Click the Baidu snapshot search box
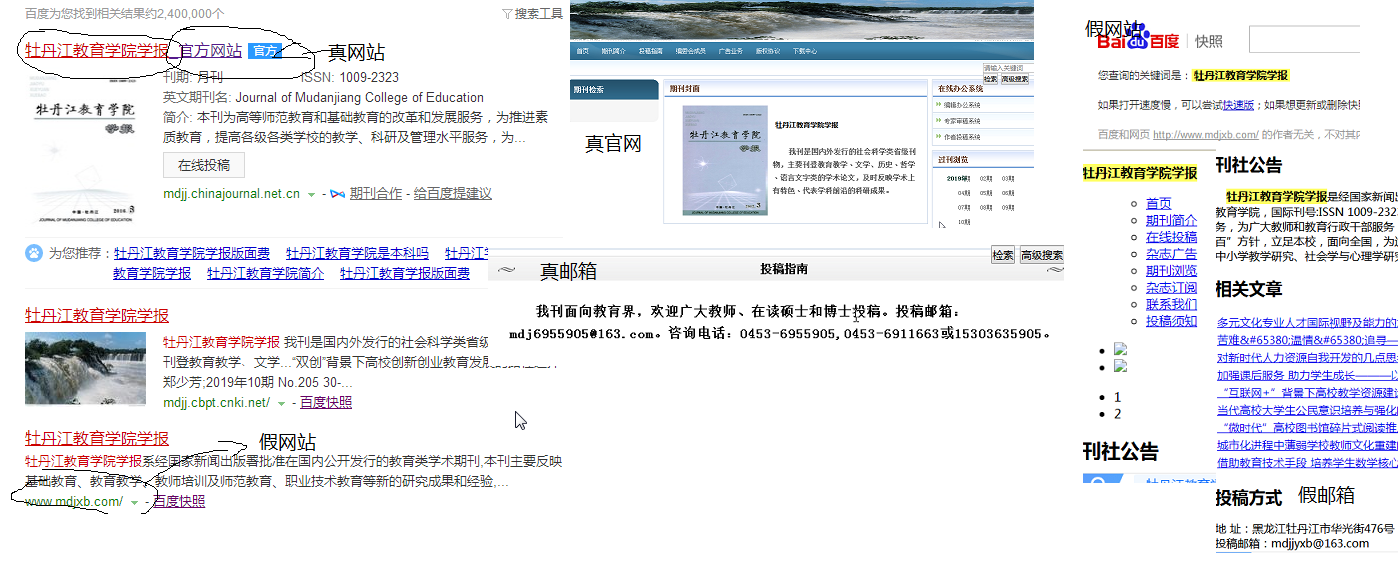This screenshot has width=1398, height=588. [x=1304, y=40]
